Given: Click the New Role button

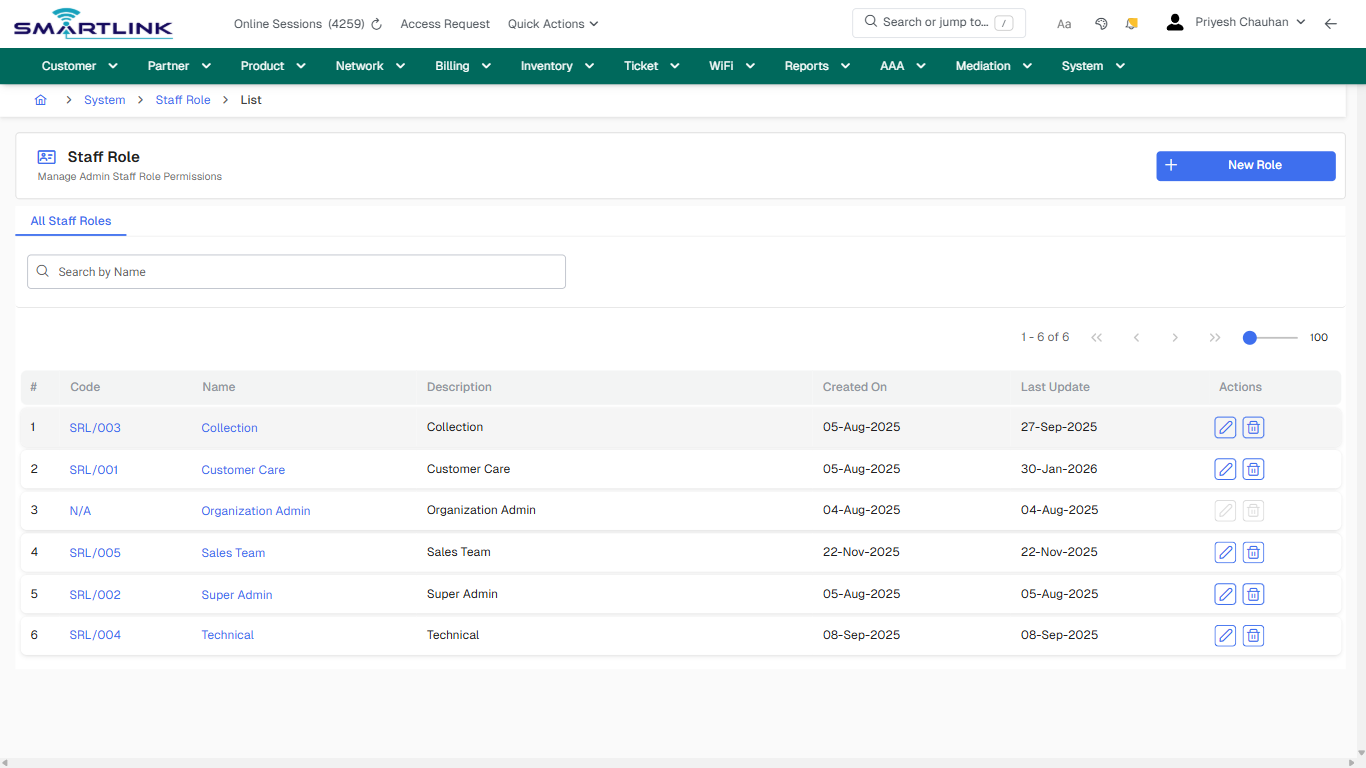Looking at the screenshot, I should click(x=1245, y=166).
